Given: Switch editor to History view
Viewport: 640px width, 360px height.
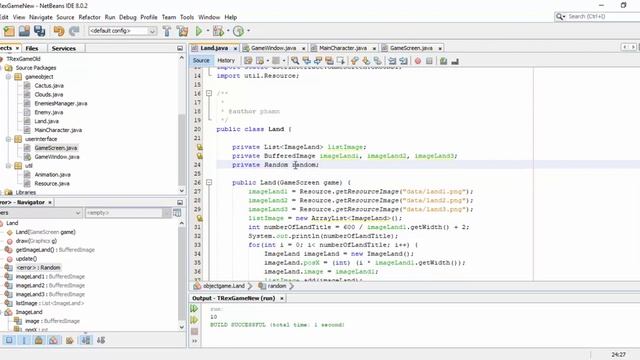Looking at the screenshot, I should pyautogui.click(x=226, y=60).
